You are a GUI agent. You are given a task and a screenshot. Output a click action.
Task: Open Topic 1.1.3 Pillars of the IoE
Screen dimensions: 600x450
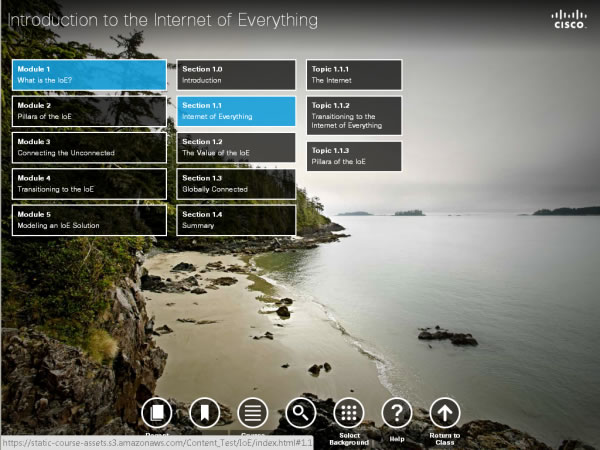[354, 156]
